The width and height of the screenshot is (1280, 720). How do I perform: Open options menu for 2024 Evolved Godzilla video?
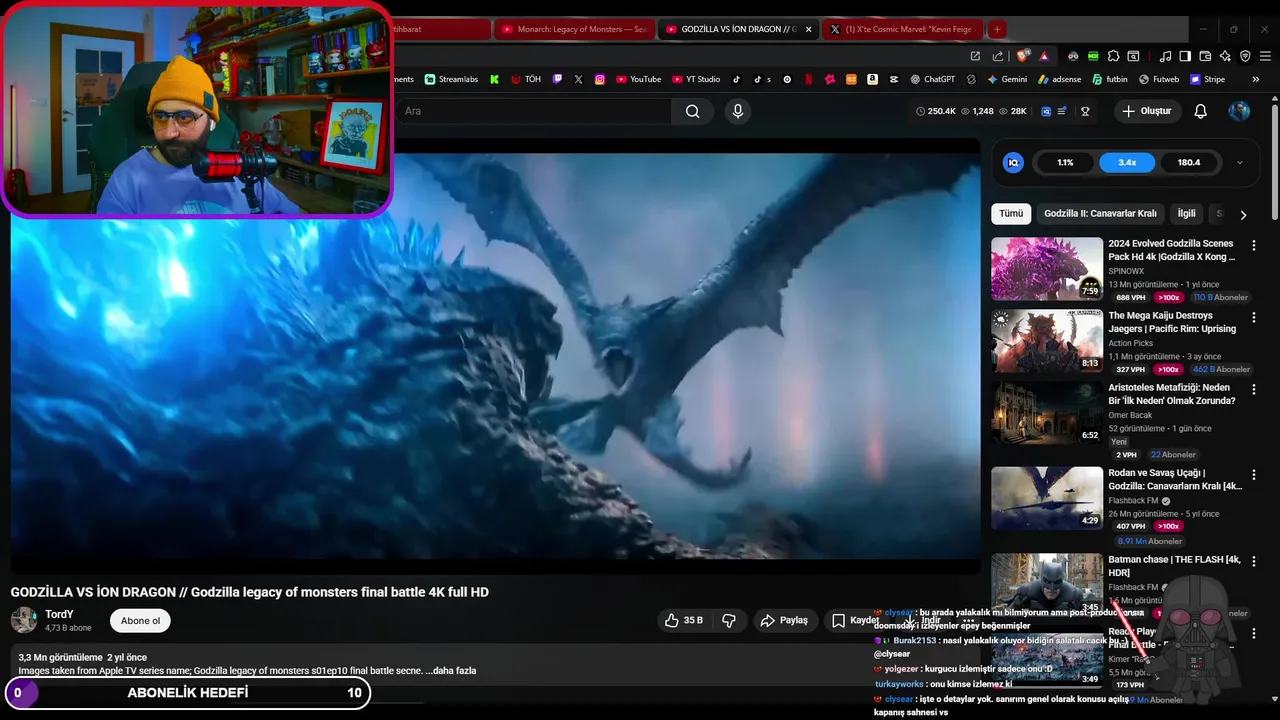pos(1254,245)
